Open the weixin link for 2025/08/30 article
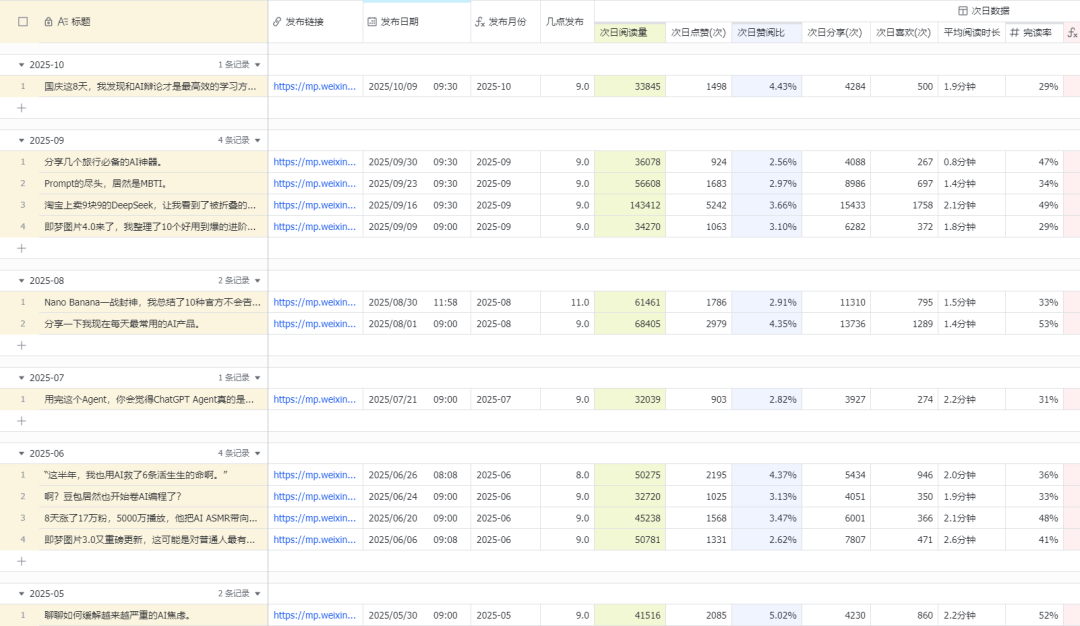The image size is (1080, 626). [315, 302]
